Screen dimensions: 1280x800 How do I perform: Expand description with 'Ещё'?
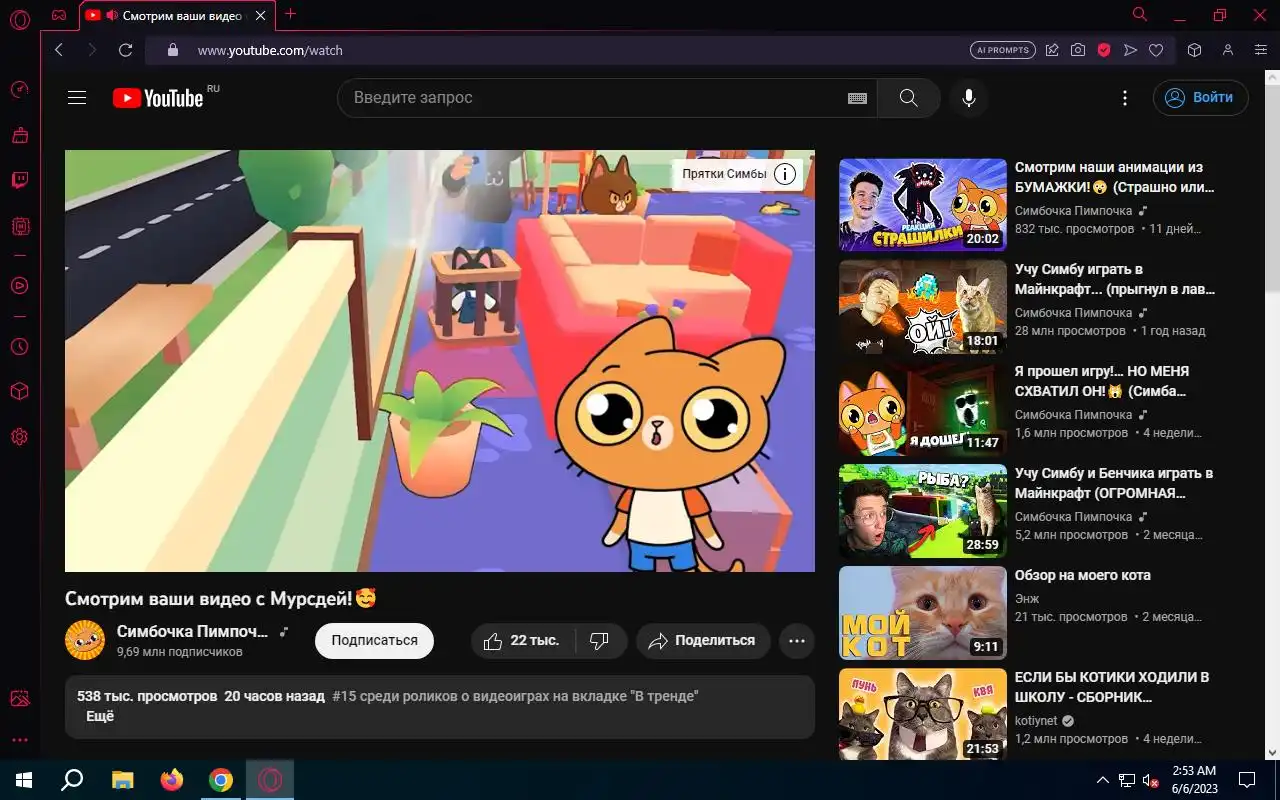click(x=100, y=716)
